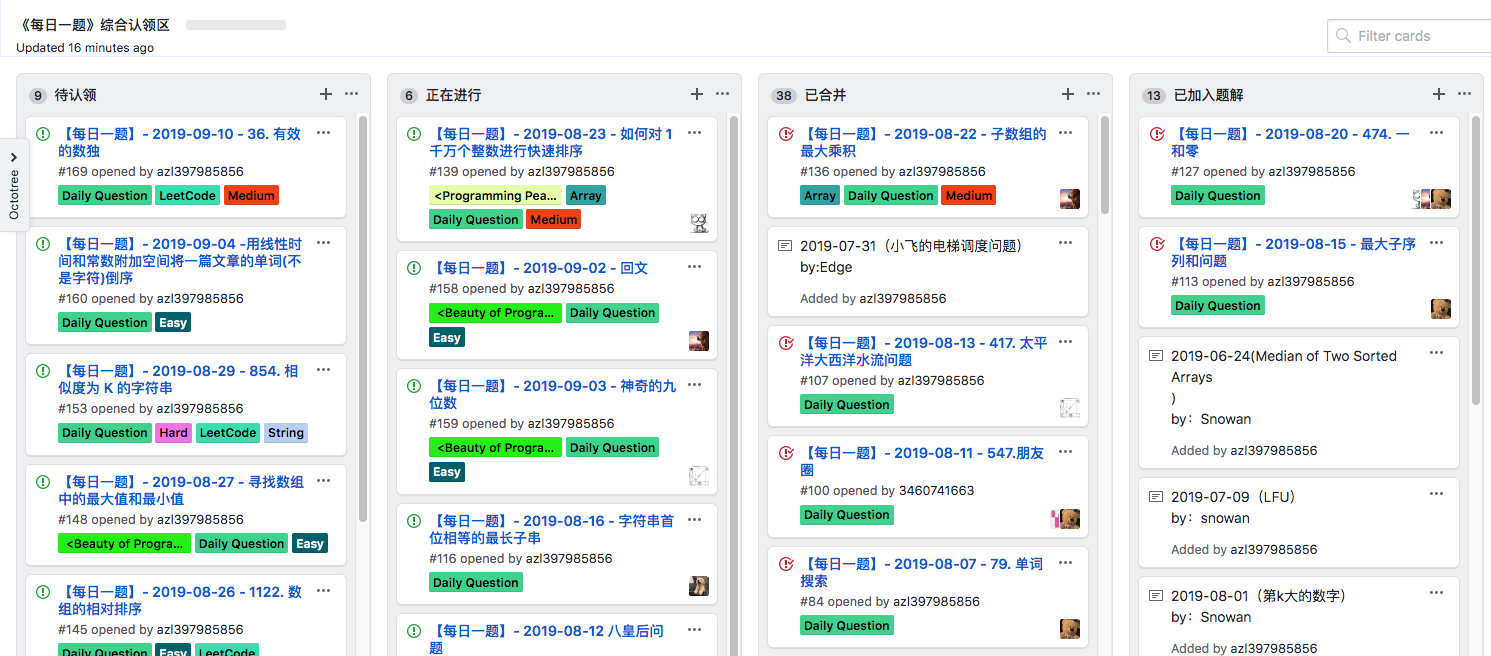Open issue 2019-08-07 - 79. 单词搜索
The width and height of the screenshot is (1491, 656).
point(921,572)
